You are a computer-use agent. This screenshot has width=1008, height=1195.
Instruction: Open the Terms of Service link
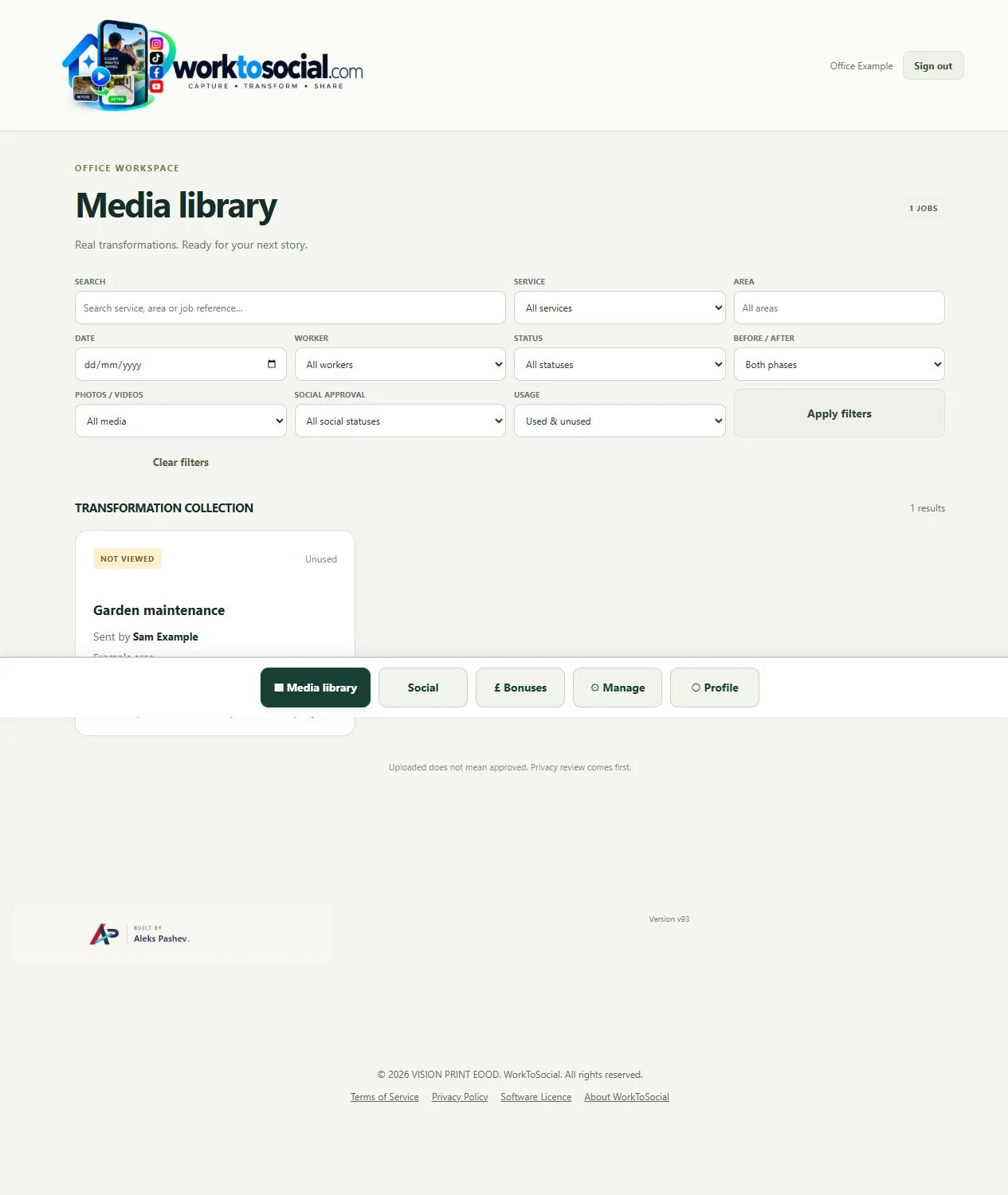[385, 1097]
